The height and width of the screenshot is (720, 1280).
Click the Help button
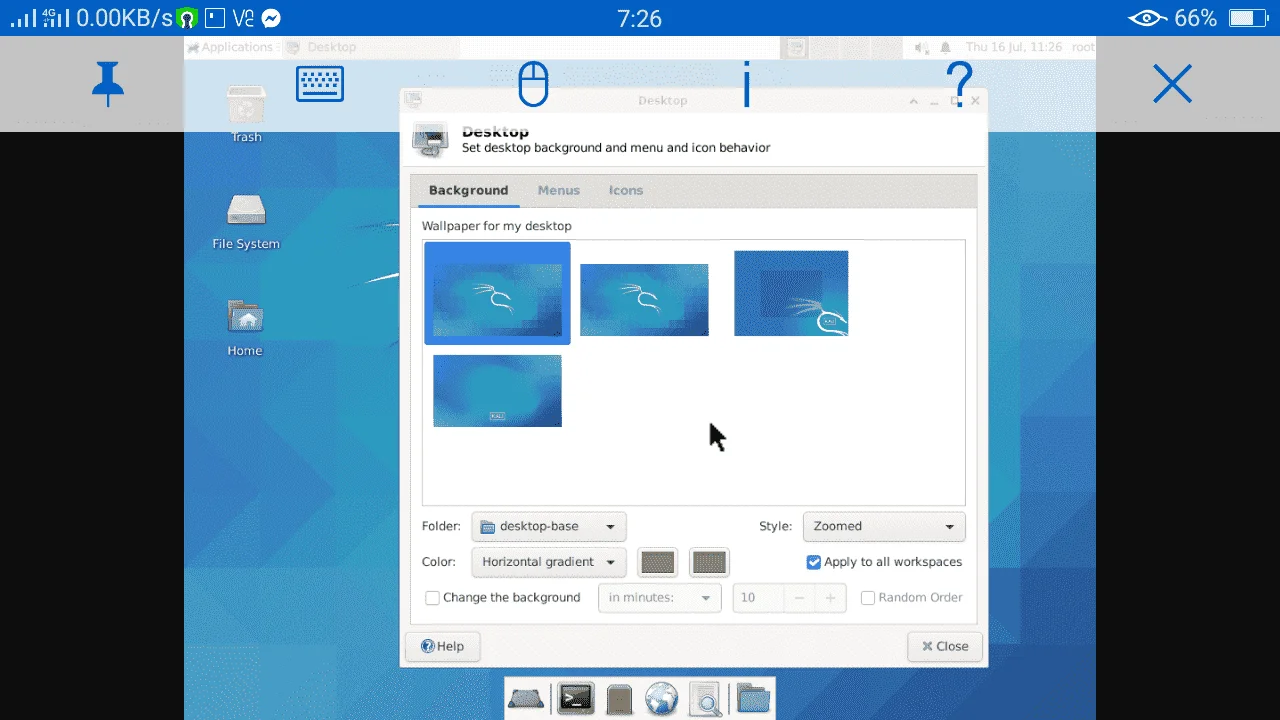coord(442,647)
